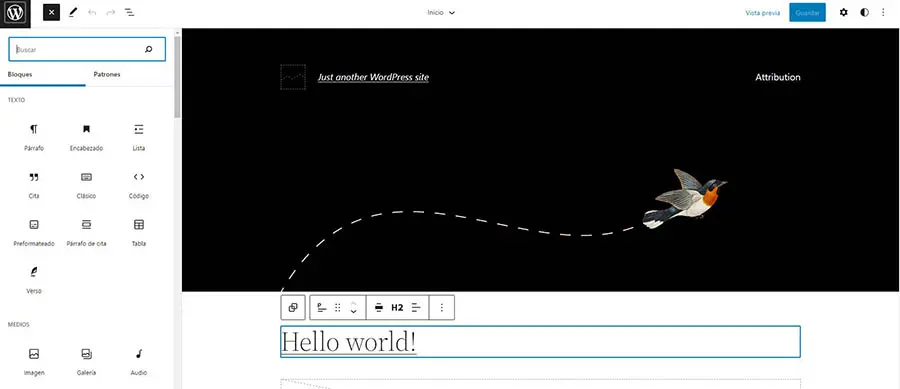Insert an Imagen block

click(34, 362)
